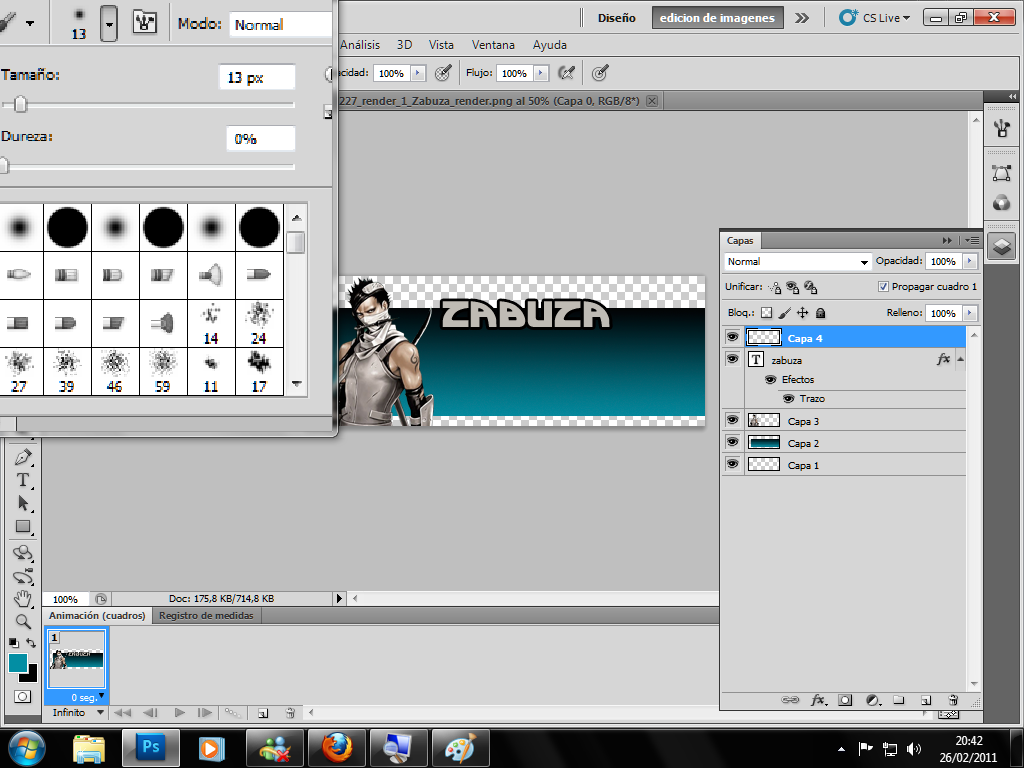Lock transparent pixels in Layers panel
The image size is (1024, 768).
point(766,313)
